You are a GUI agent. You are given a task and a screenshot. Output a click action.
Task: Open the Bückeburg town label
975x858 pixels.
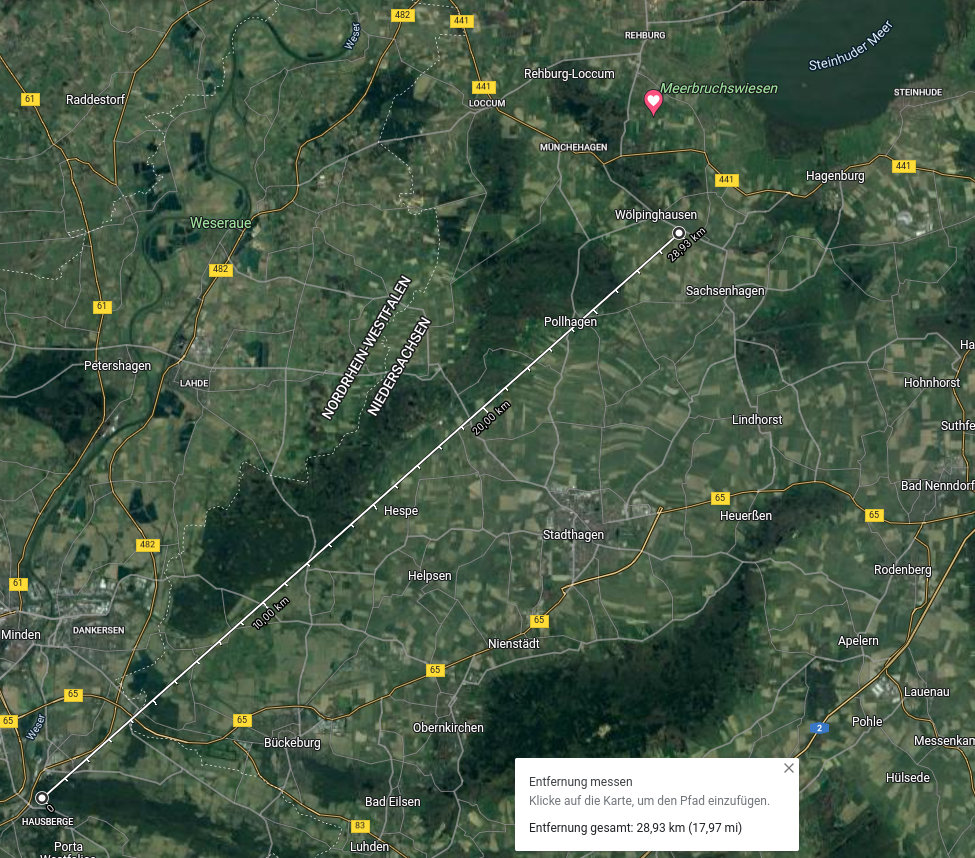pos(292,743)
